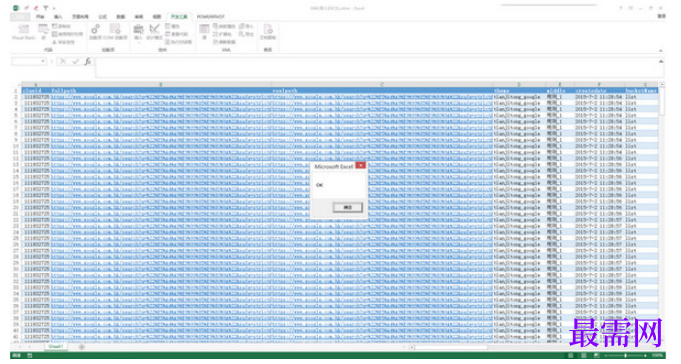The width and height of the screenshot is (681, 364).
Task: Confirm formula entry with checkmark icon
Action: coord(76,61)
